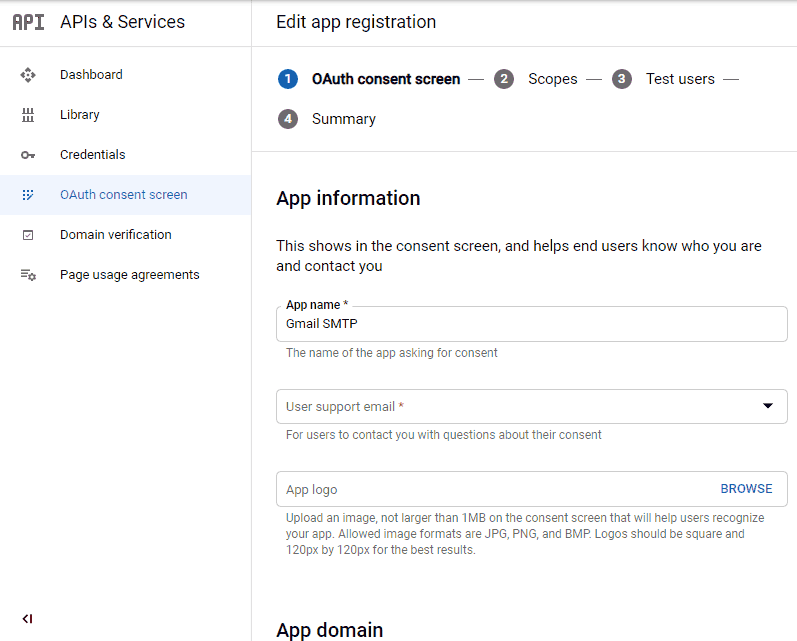Click the Dashboard sidebar icon
Image resolution: width=797 pixels, height=641 pixels.
coord(28,75)
